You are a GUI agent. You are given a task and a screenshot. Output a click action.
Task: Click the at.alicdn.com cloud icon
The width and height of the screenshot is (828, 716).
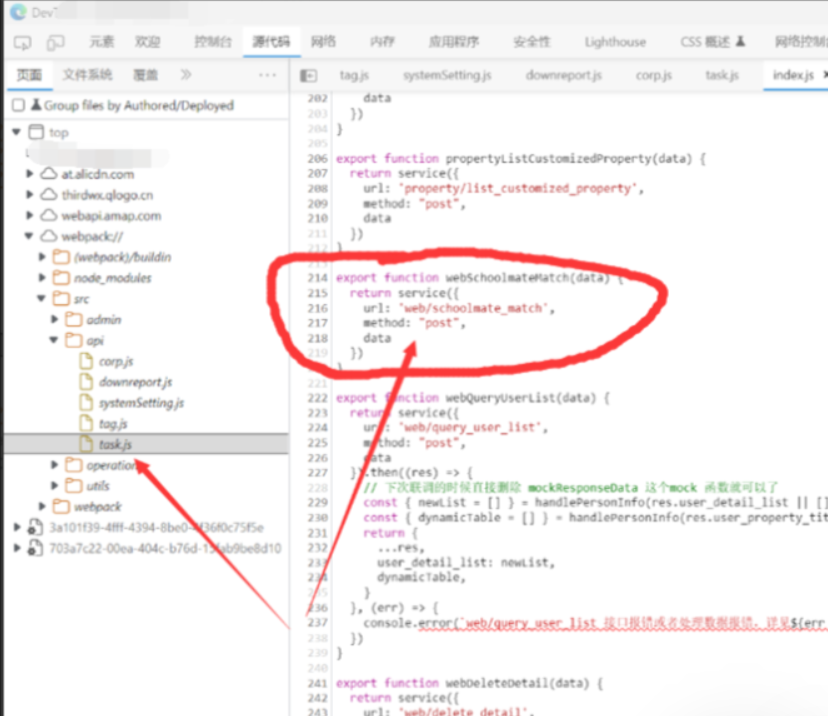tap(49, 174)
